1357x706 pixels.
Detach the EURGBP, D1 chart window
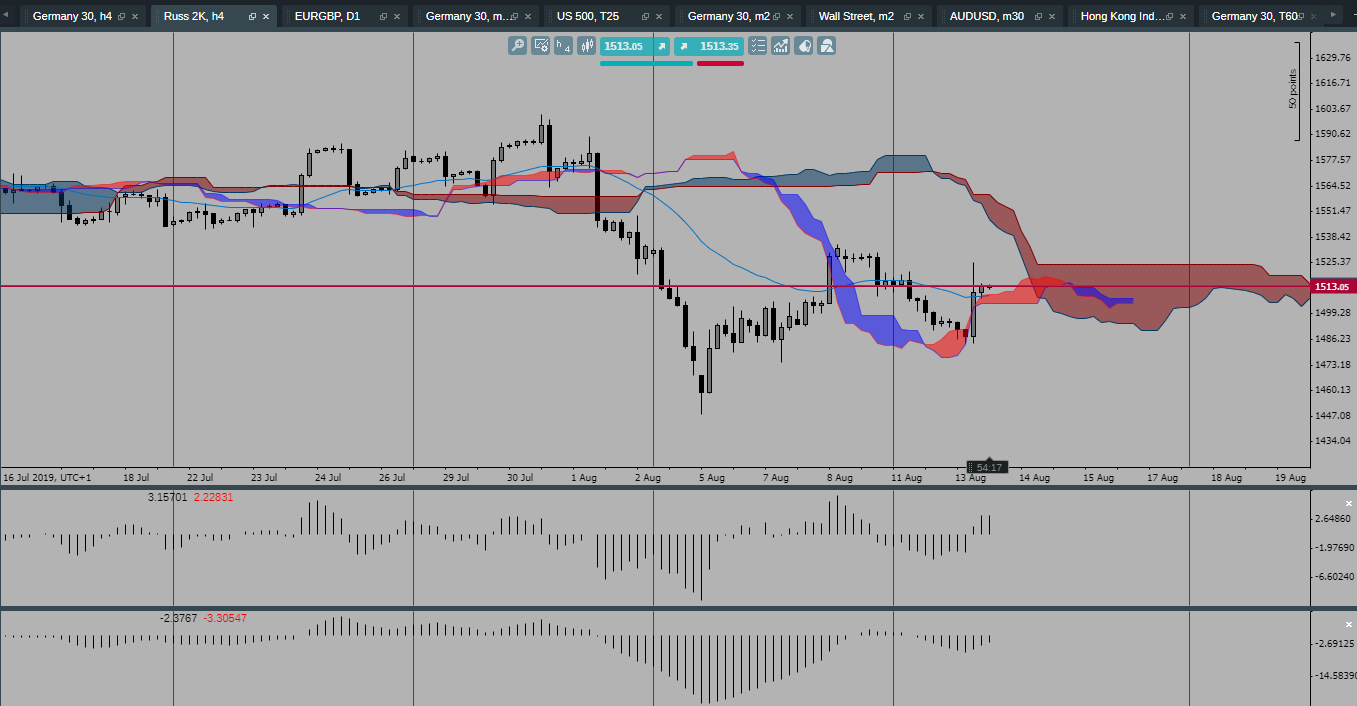click(x=383, y=17)
